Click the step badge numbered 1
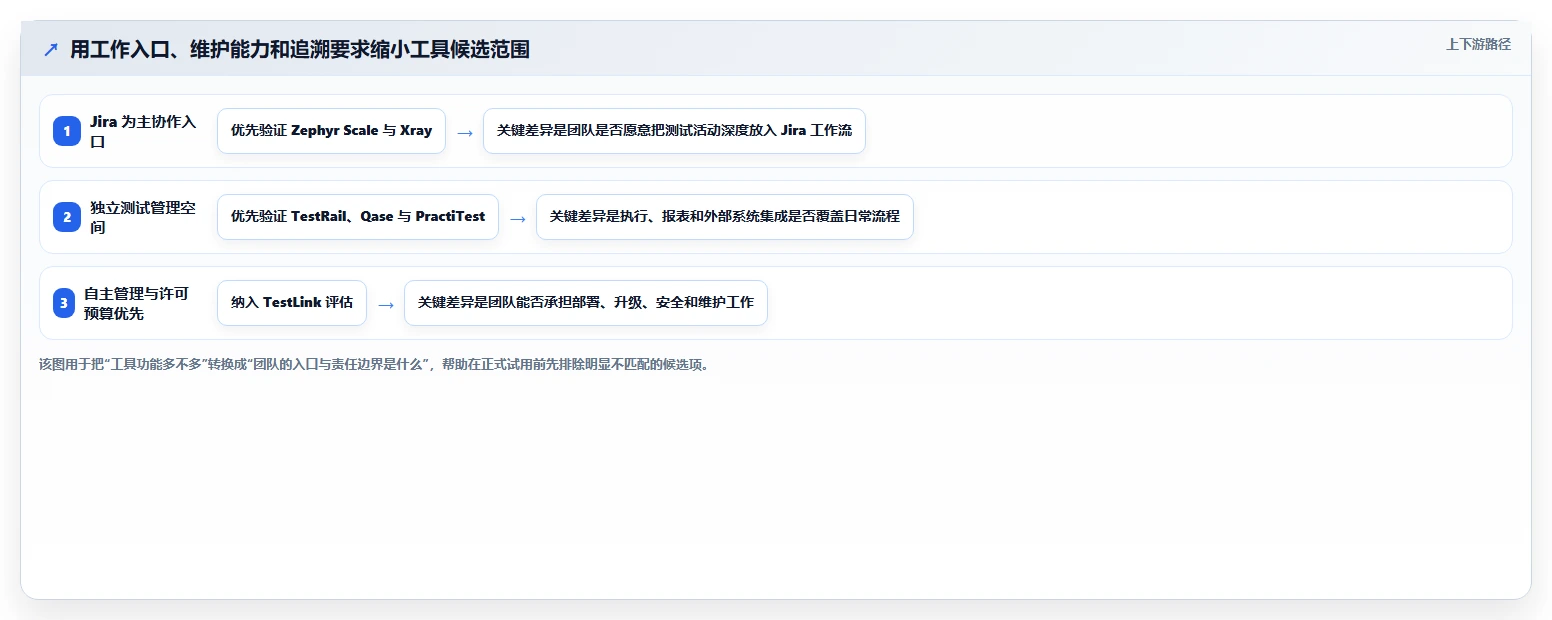Viewport: 1552px width, 620px height. pos(67,131)
